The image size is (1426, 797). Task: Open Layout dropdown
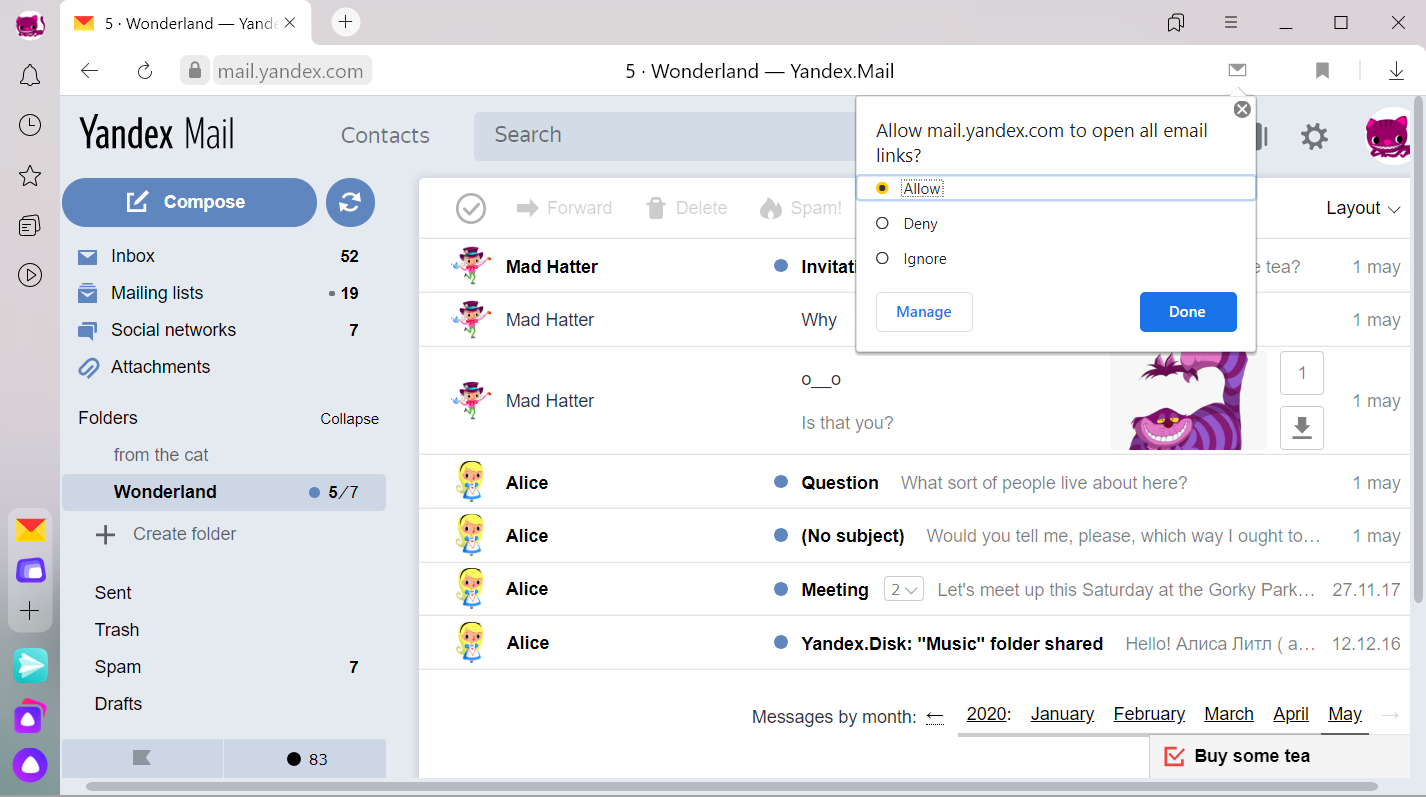tap(1363, 208)
